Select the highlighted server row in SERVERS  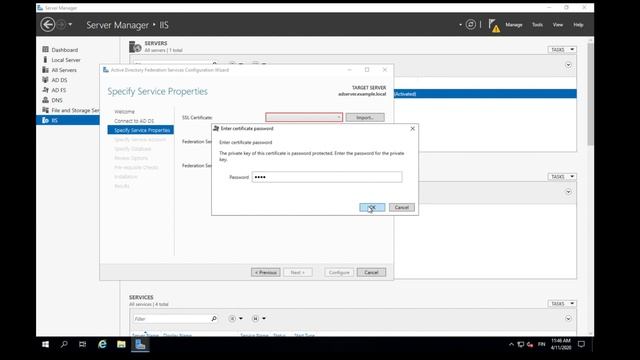coord(485,94)
